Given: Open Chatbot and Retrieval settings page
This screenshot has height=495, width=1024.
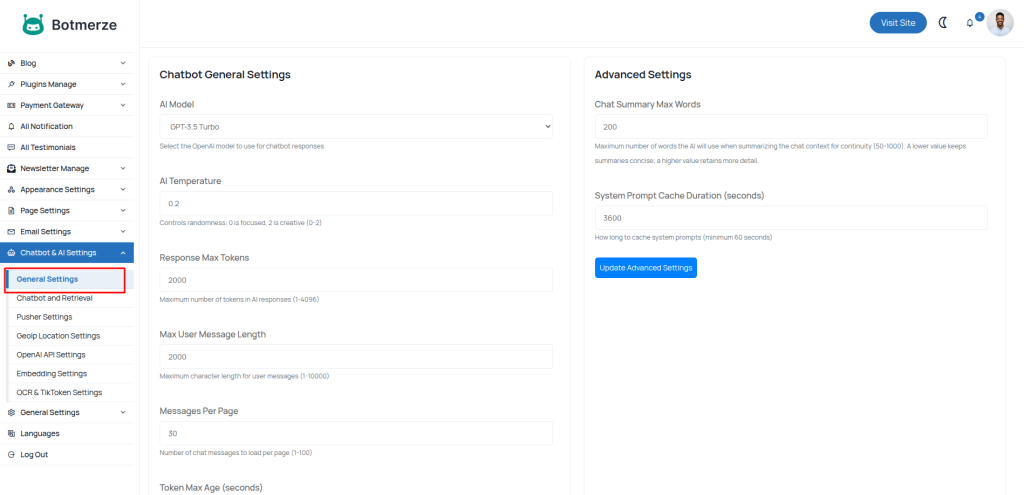Looking at the screenshot, I should point(54,298).
